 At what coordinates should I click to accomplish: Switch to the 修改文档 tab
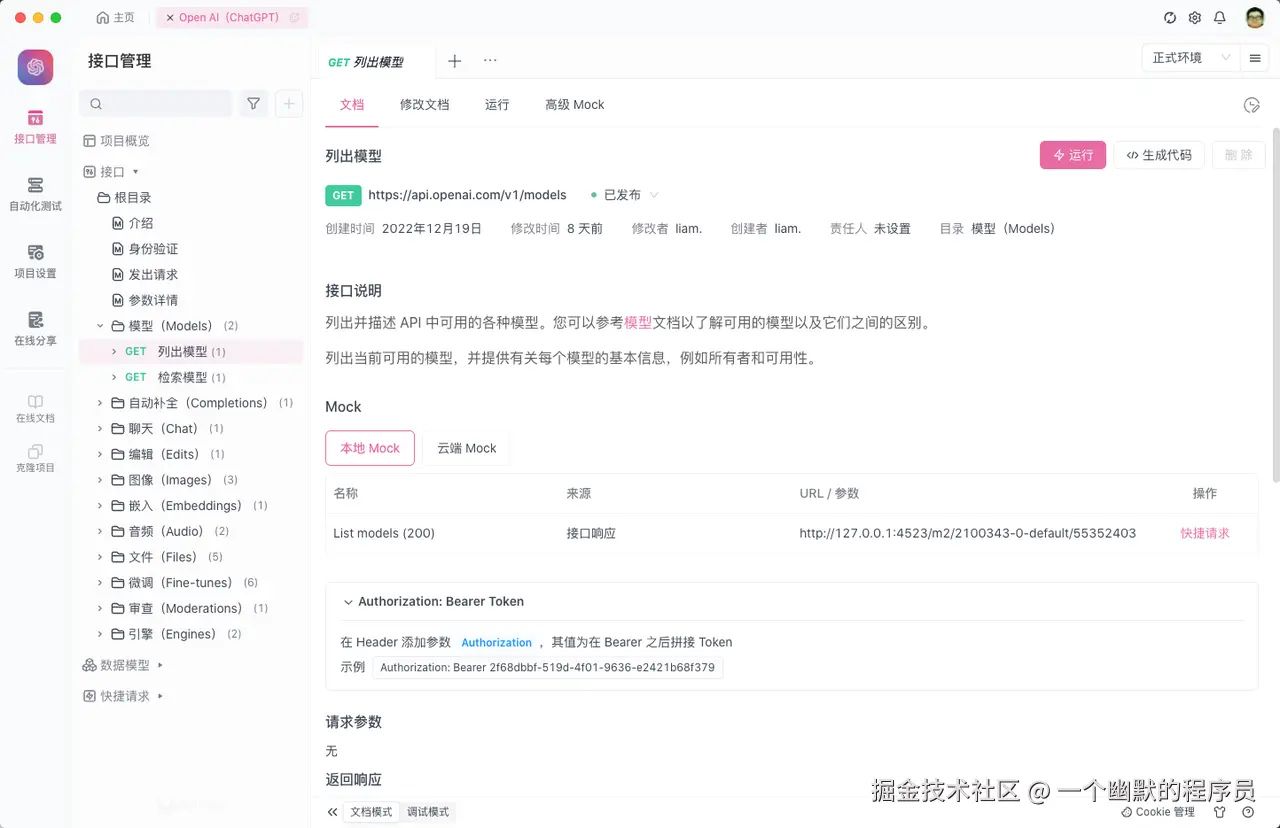tap(424, 105)
